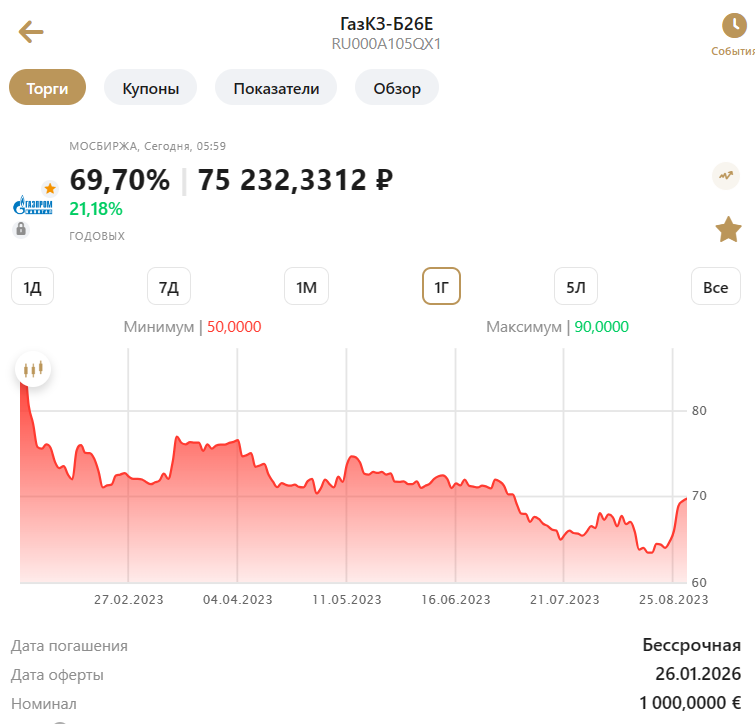Click the Бессрочная maturity value
This screenshot has height=724, width=755.
(691, 645)
